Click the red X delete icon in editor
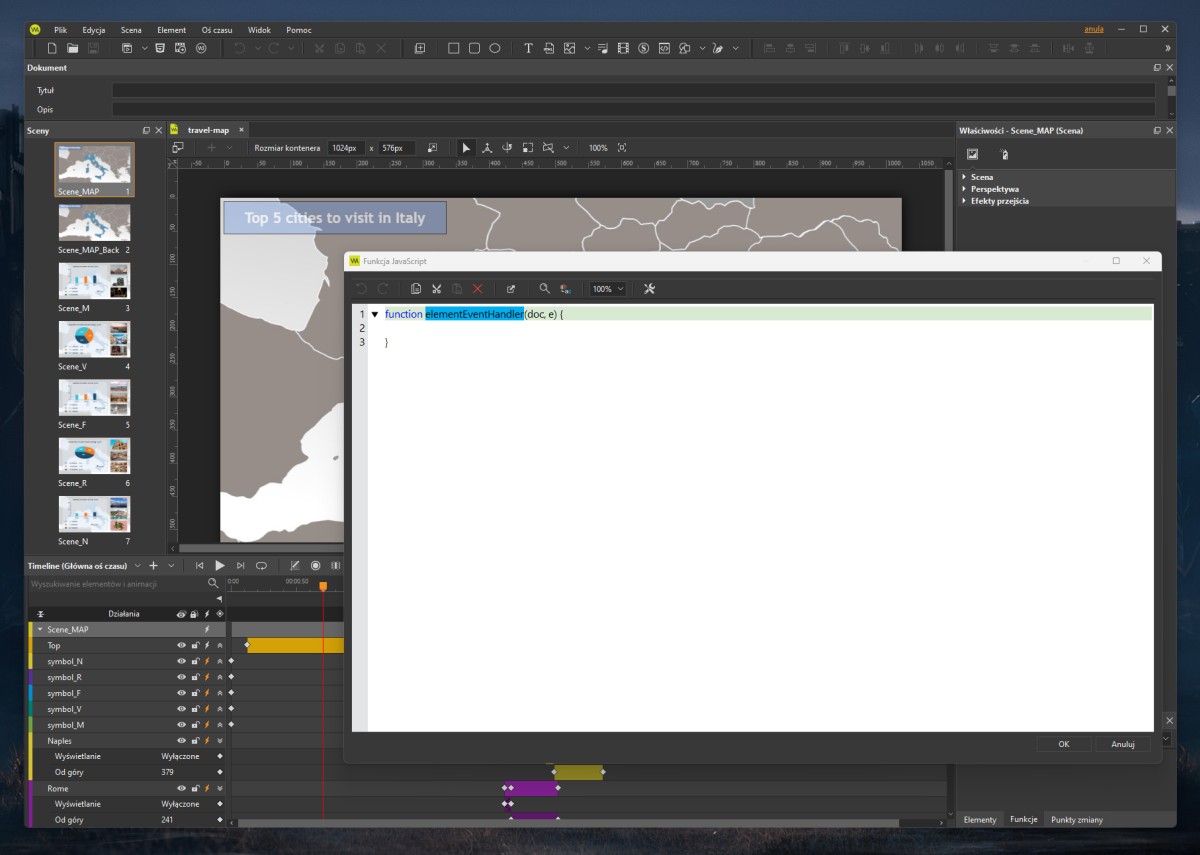Viewport: 1200px width, 855px height. [x=477, y=289]
